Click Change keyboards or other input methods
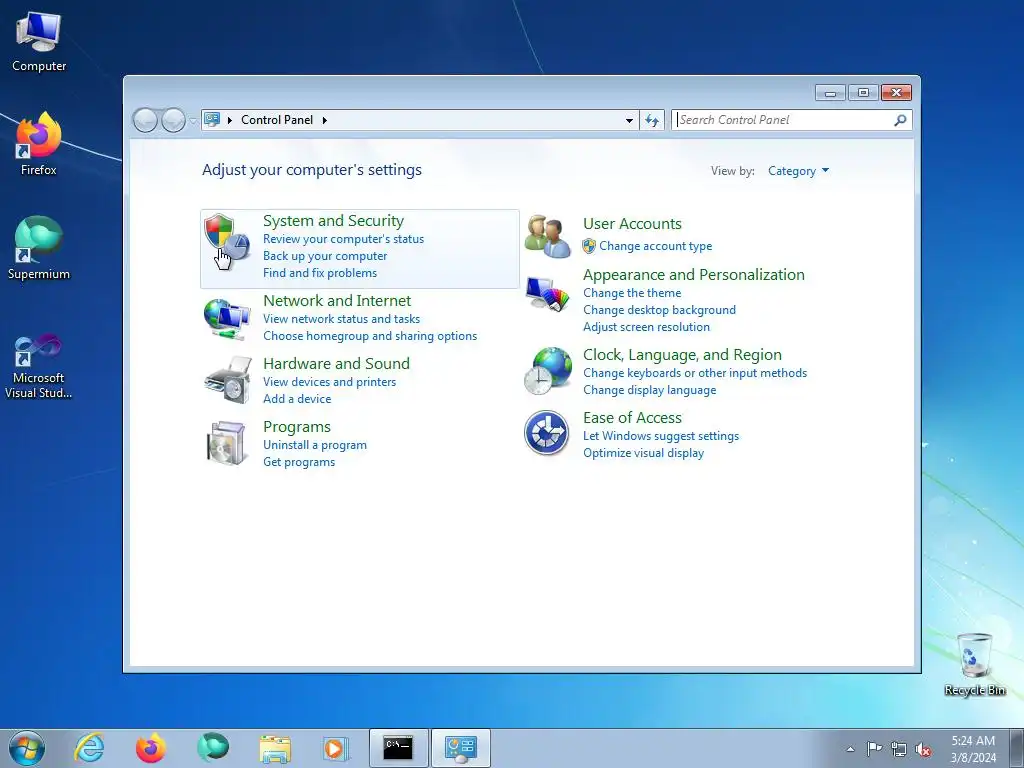Image resolution: width=1024 pixels, height=768 pixels. point(695,372)
